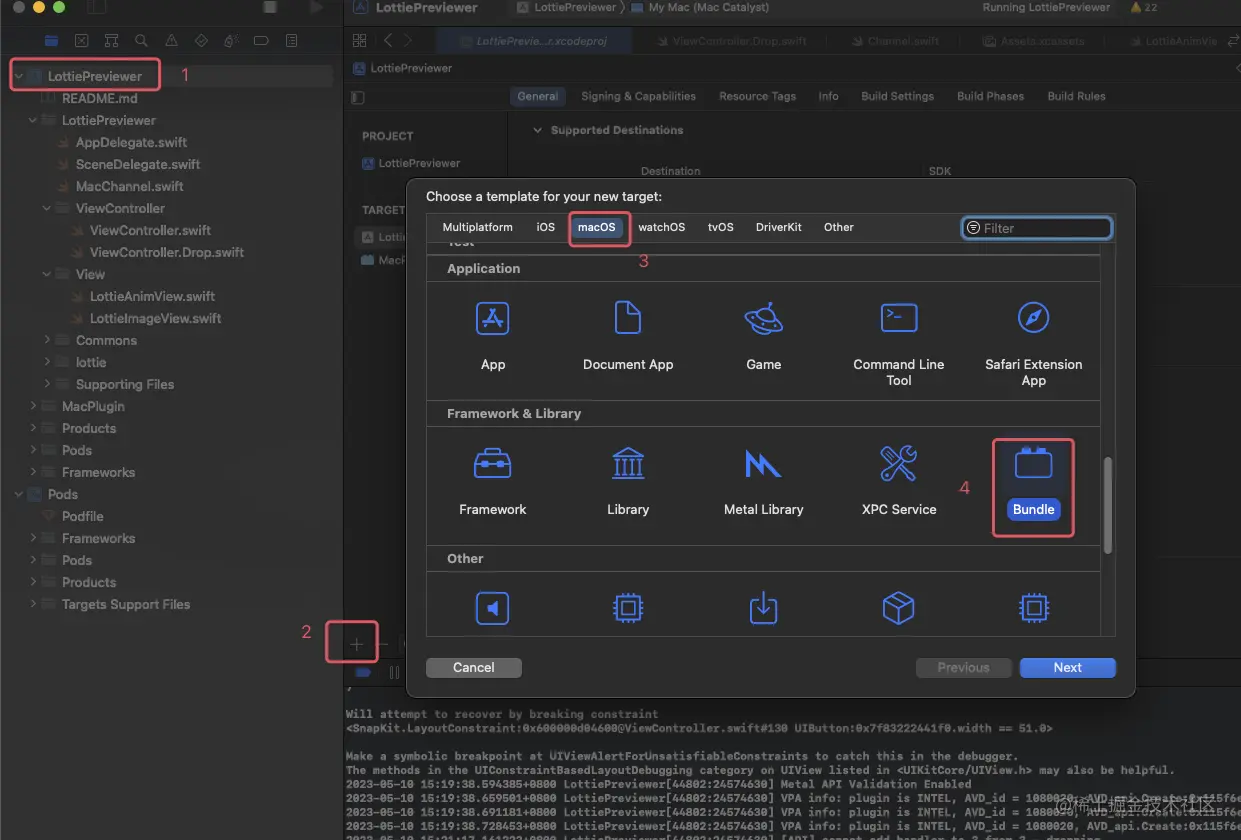Switch to the tvOS template tab
Screen dimensions: 1241x840
click(x=721, y=227)
